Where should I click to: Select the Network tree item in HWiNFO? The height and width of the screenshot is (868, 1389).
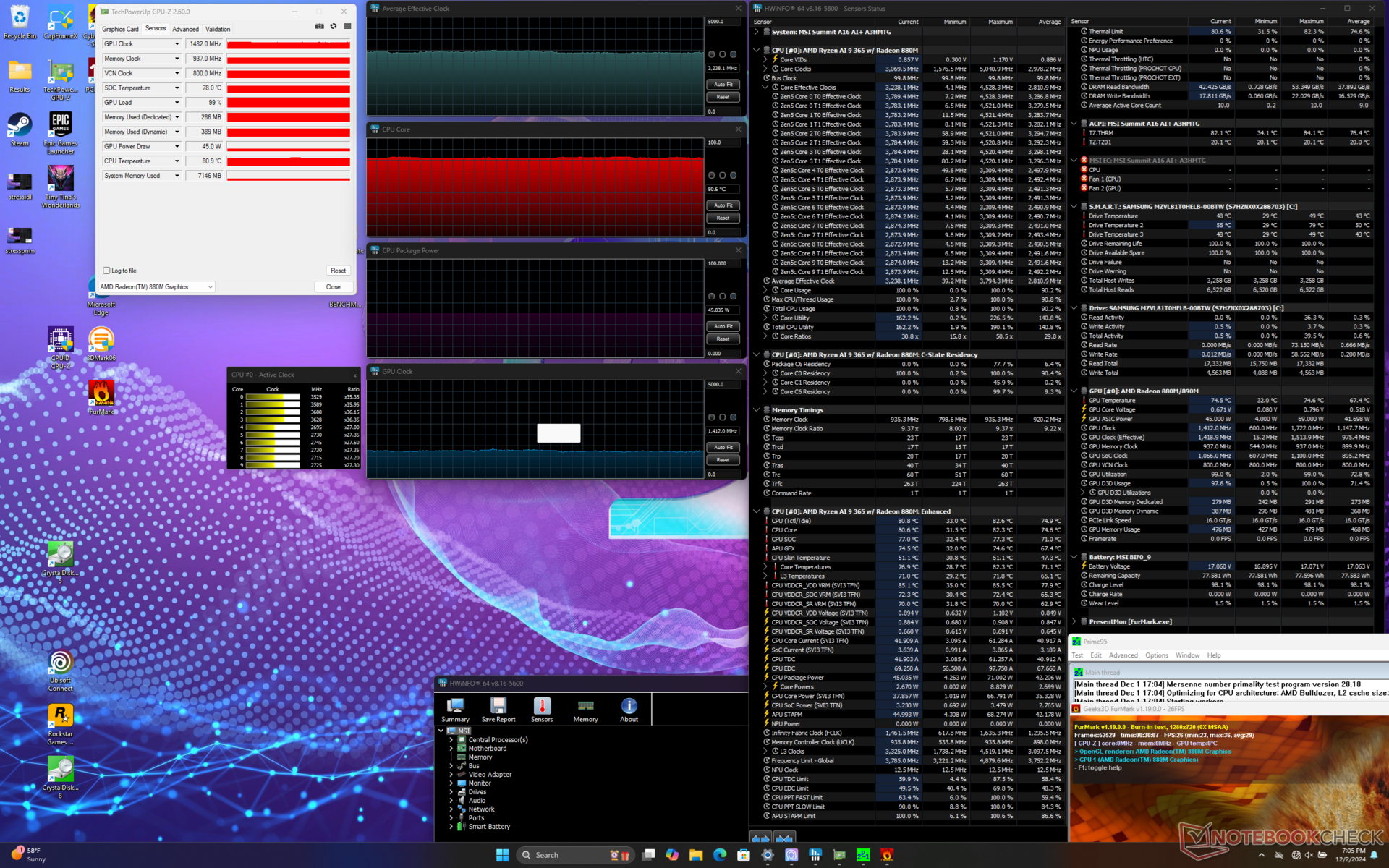(x=481, y=809)
